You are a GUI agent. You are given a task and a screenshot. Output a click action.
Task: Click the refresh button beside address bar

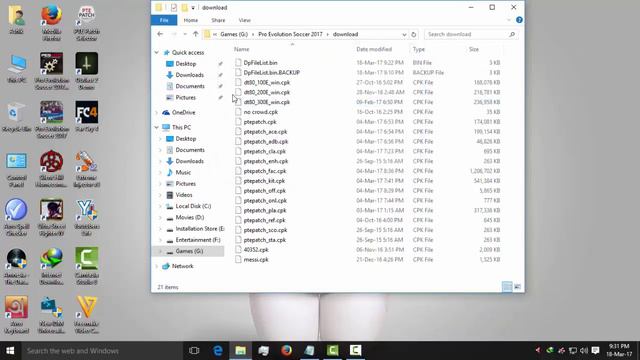[413, 34]
